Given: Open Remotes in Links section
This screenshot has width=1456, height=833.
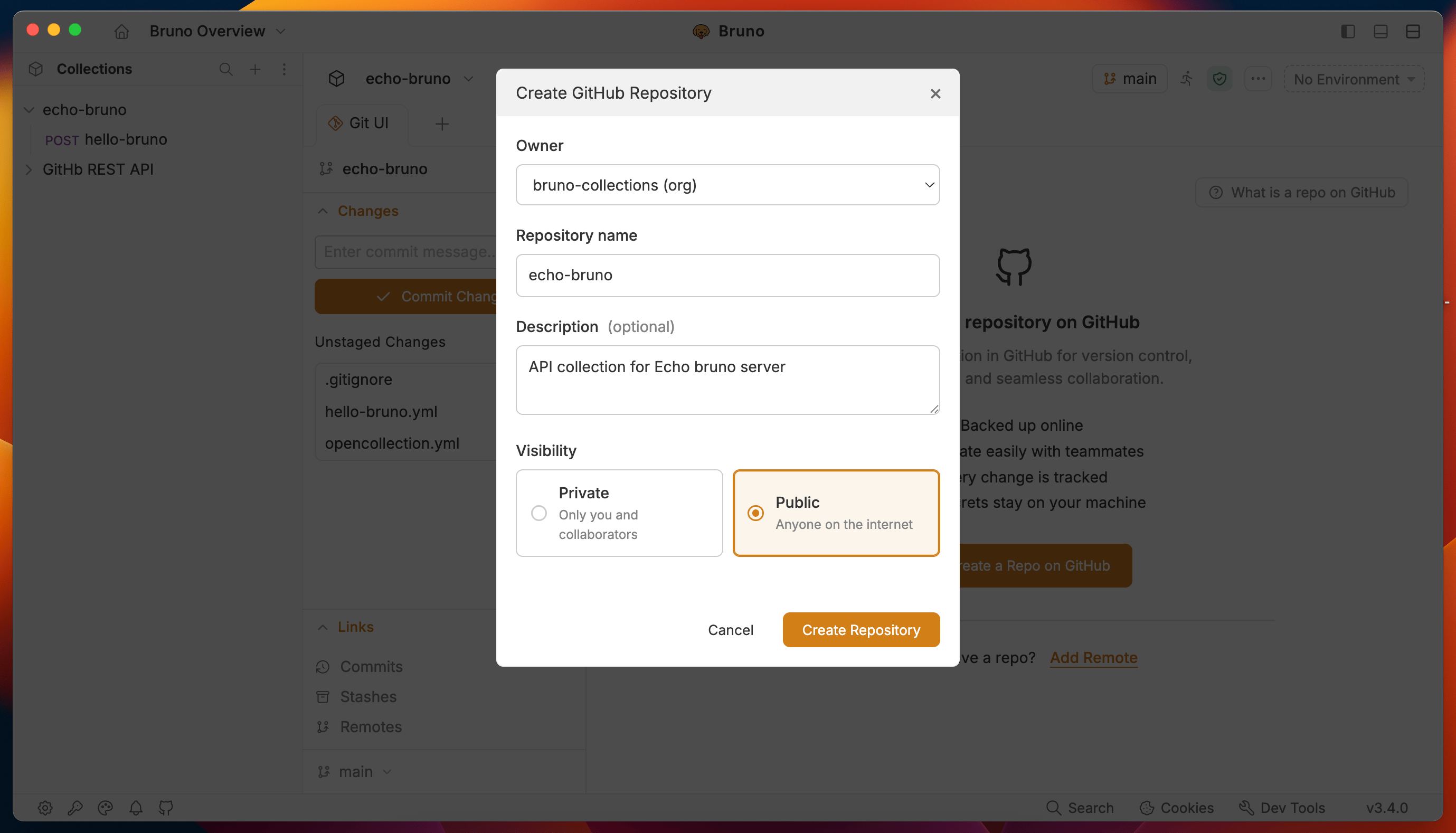Looking at the screenshot, I should click(360, 726).
